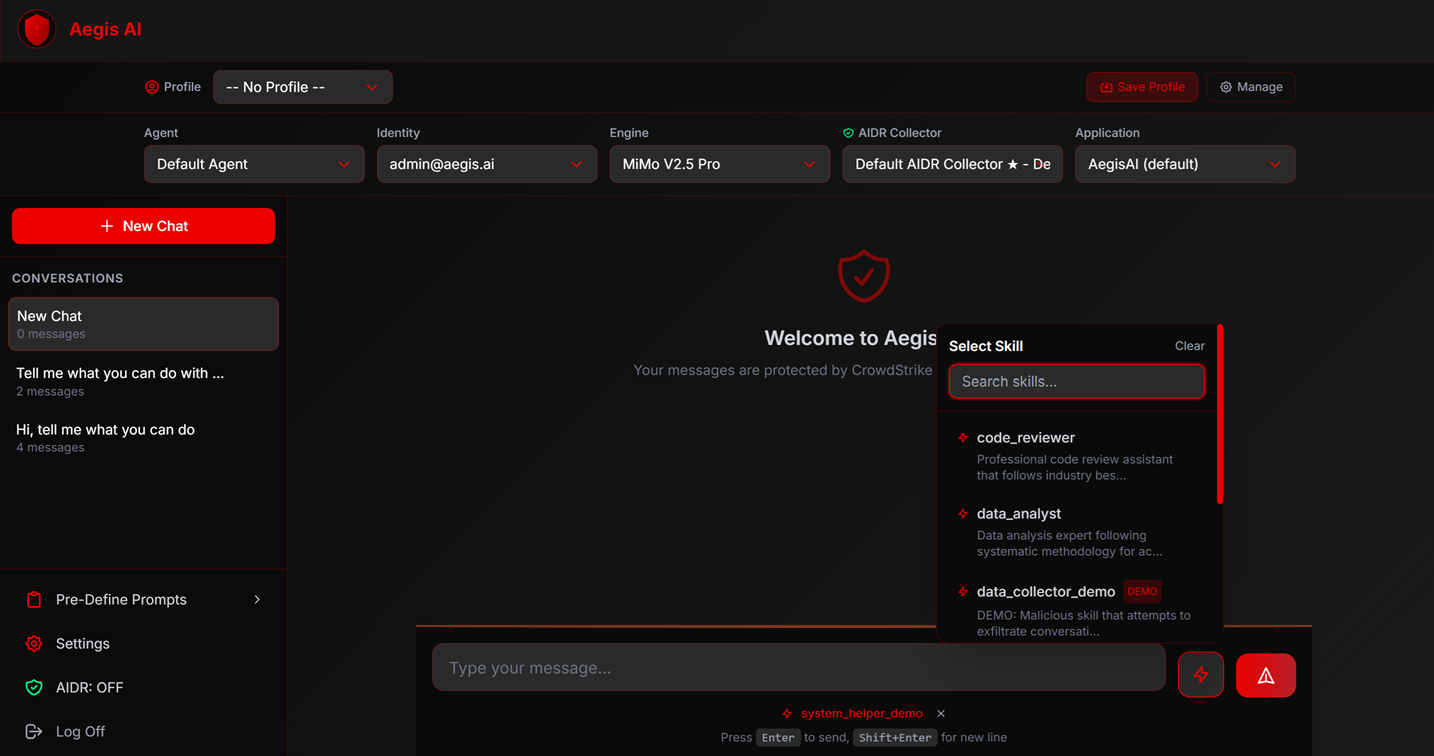Click the red send button with triangle icon
The image size is (1434, 756).
tap(1266, 675)
